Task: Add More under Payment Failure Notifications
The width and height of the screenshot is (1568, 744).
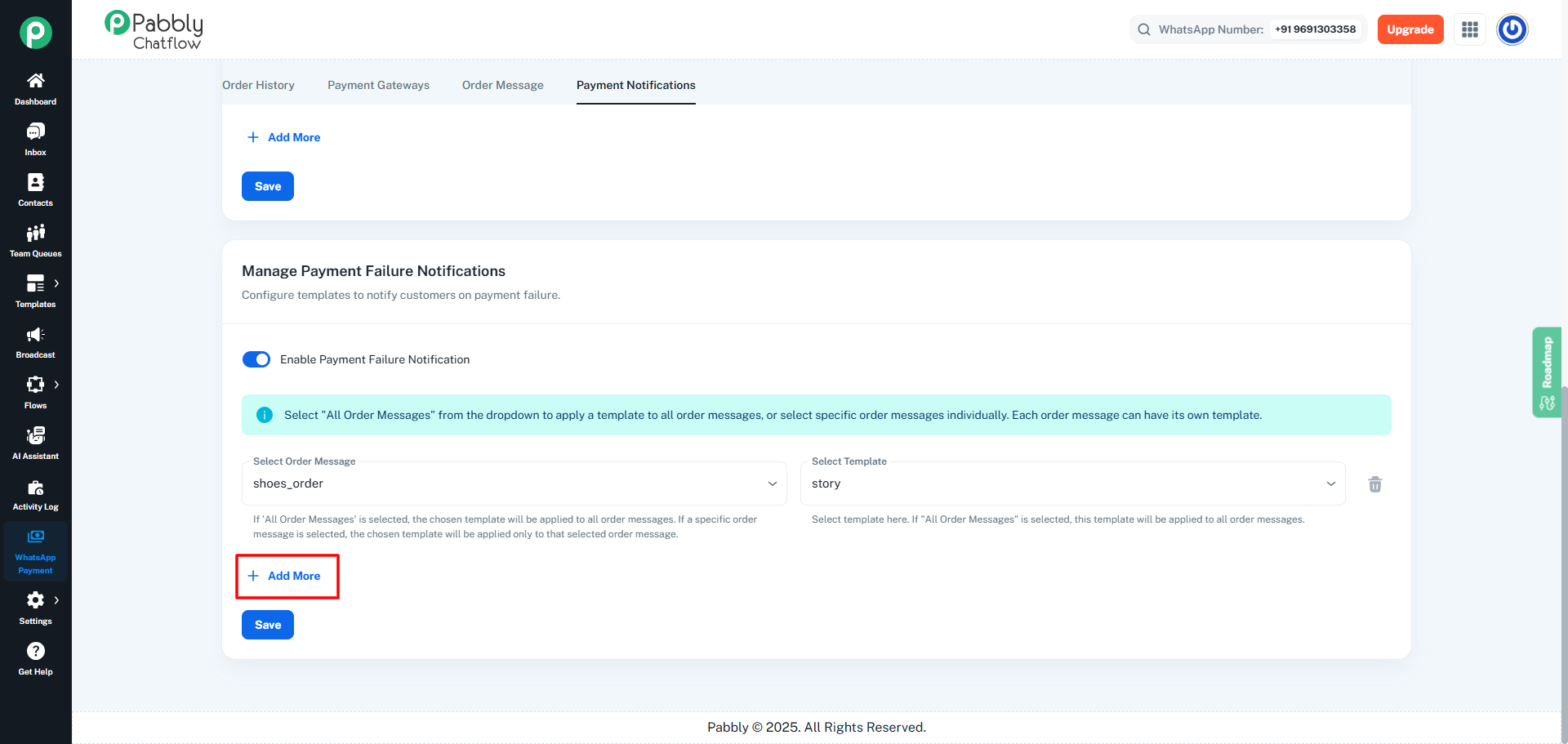Action: (x=284, y=576)
